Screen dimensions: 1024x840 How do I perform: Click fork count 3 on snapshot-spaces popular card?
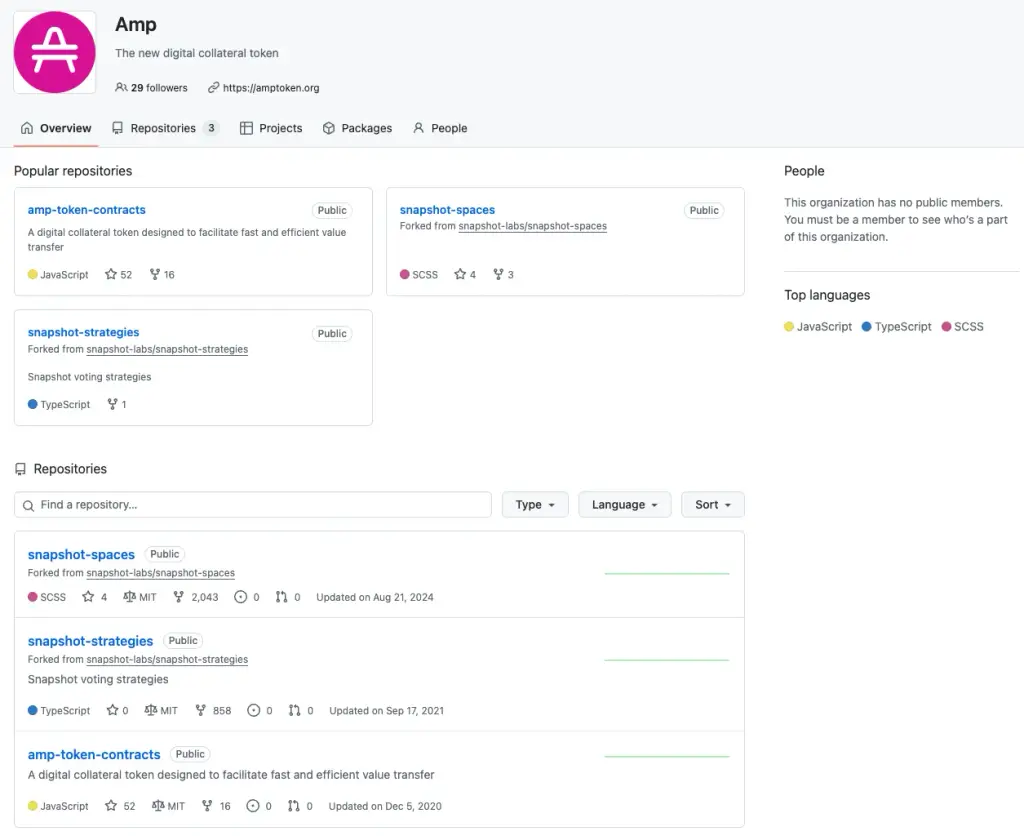tap(504, 274)
